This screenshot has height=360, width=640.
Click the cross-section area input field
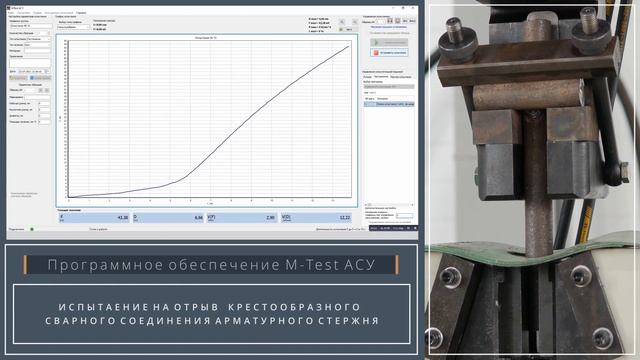pos(44,122)
